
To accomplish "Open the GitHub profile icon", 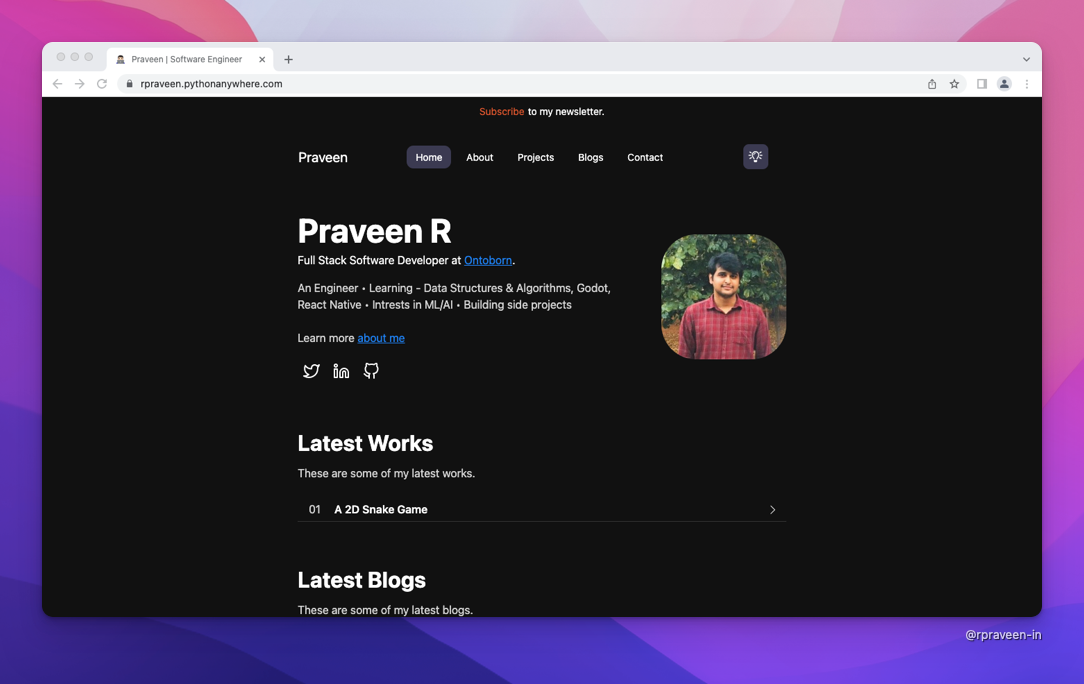I will (371, 371).
